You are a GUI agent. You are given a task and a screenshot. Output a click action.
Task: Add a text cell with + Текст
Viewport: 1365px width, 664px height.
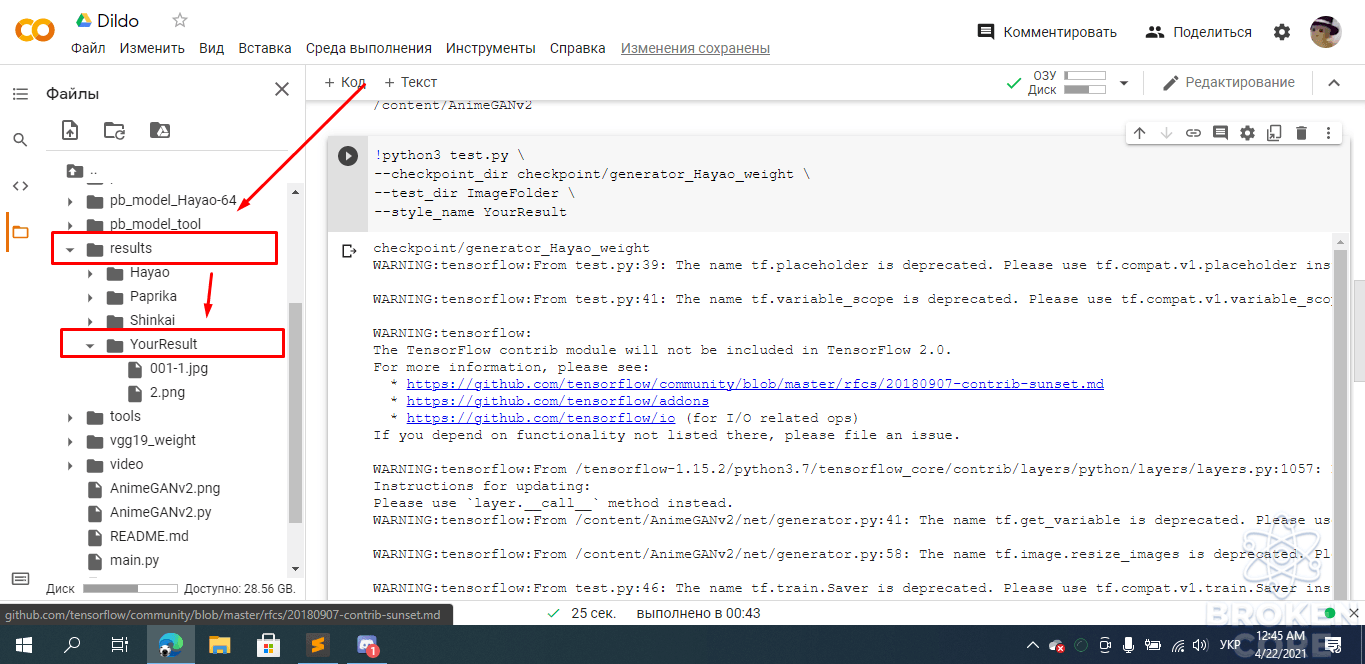tap(411, 82)
